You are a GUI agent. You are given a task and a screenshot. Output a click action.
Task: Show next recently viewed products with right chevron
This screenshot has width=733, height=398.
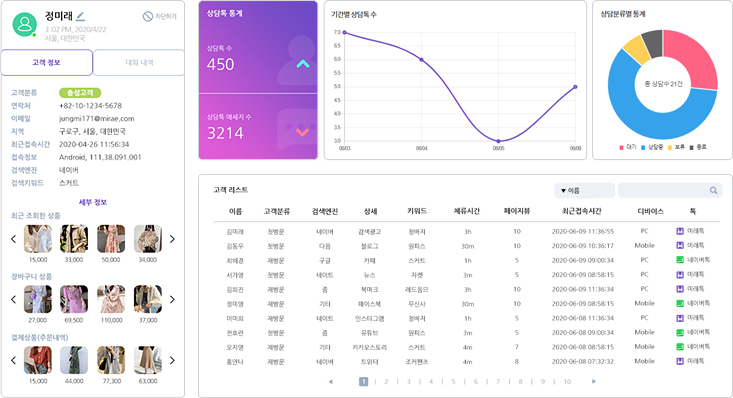coord(172,239)
